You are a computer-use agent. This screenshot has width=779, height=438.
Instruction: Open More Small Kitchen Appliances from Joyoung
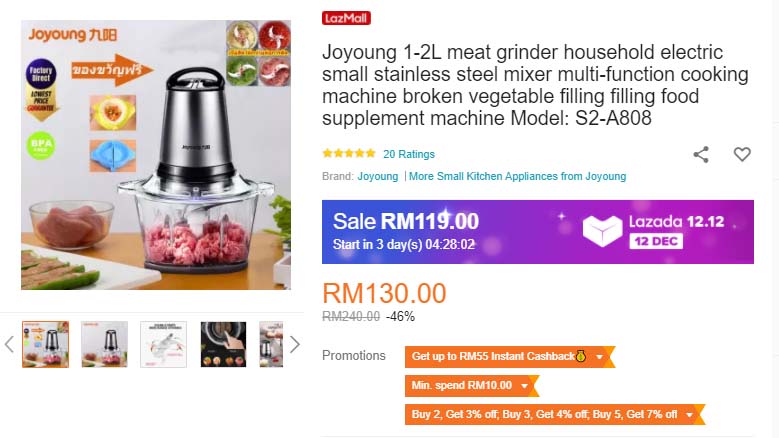517,176
